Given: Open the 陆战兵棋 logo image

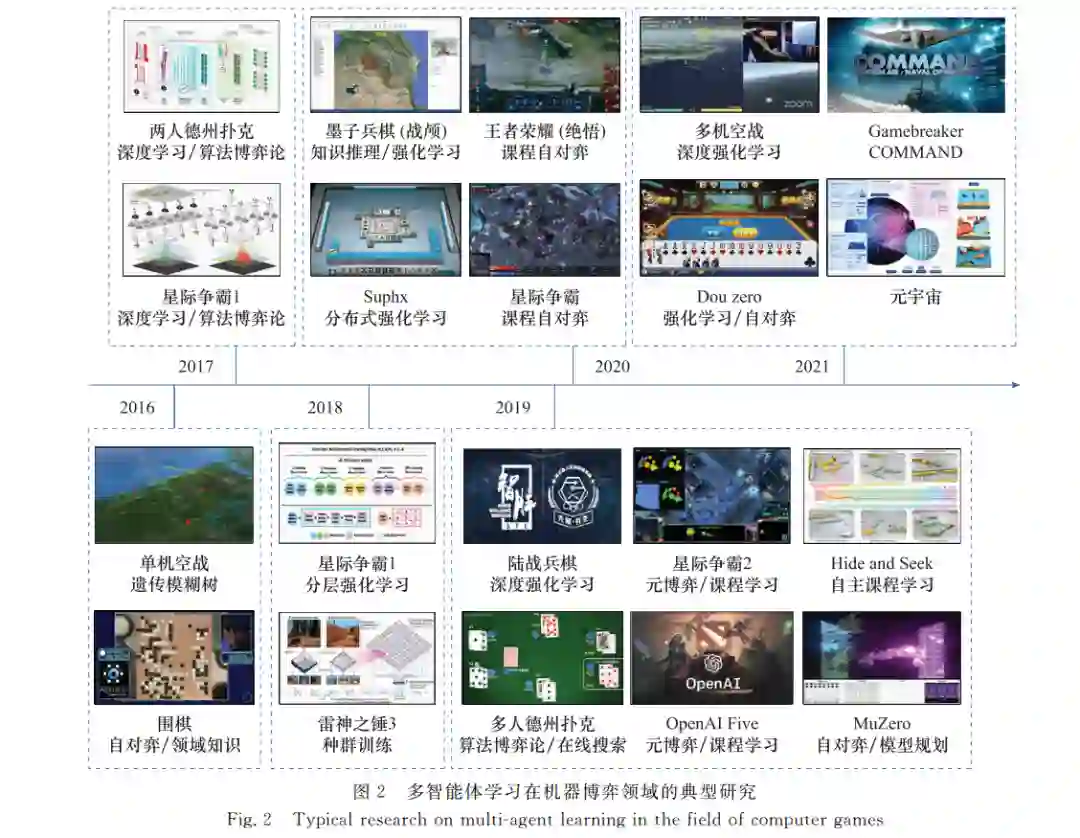Looking at the screenshot, I should (x=542, y=496).
